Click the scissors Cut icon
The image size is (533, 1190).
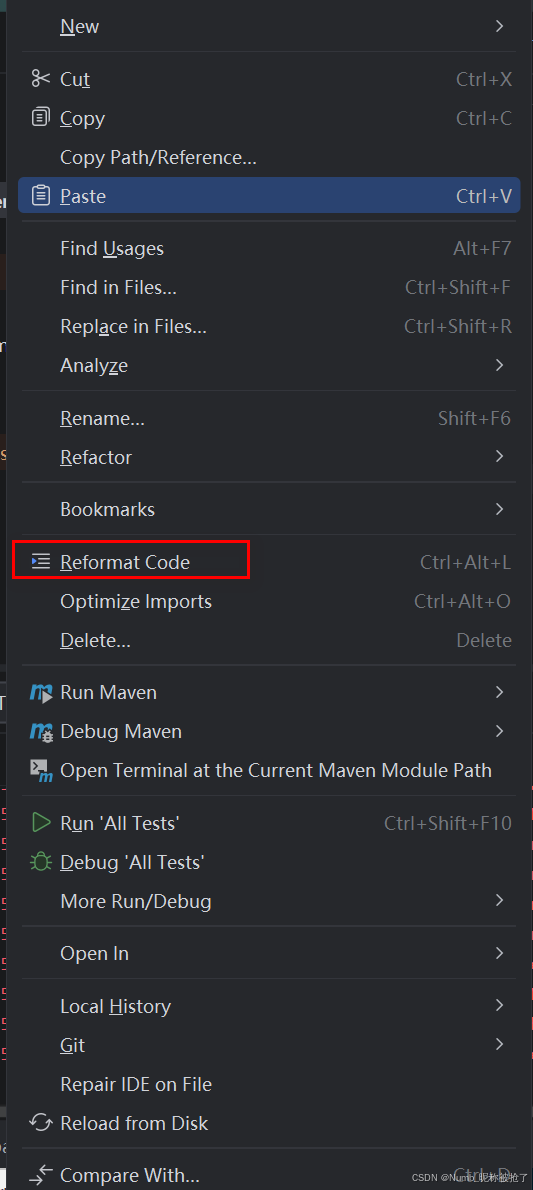click(40, 79)
